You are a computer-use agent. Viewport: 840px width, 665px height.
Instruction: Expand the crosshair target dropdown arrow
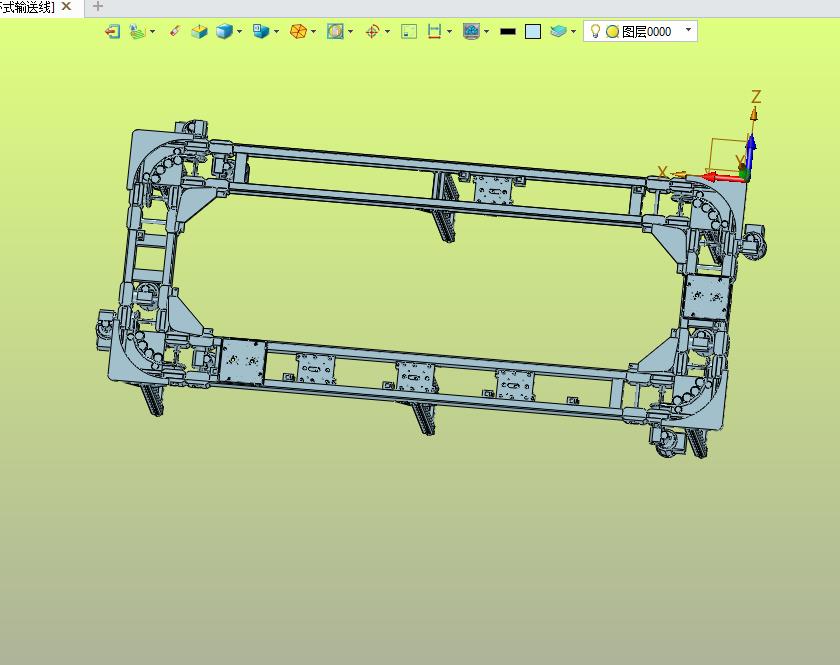[387, 32]
